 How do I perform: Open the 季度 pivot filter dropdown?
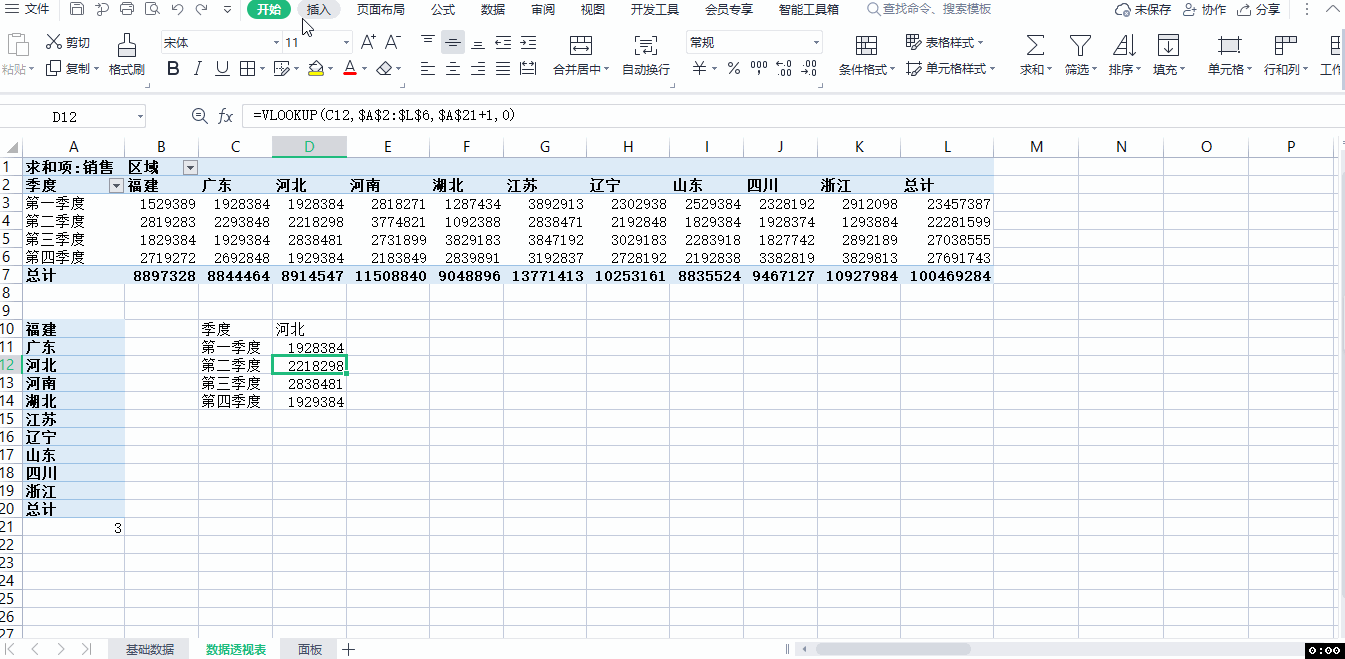pos(116,186)
